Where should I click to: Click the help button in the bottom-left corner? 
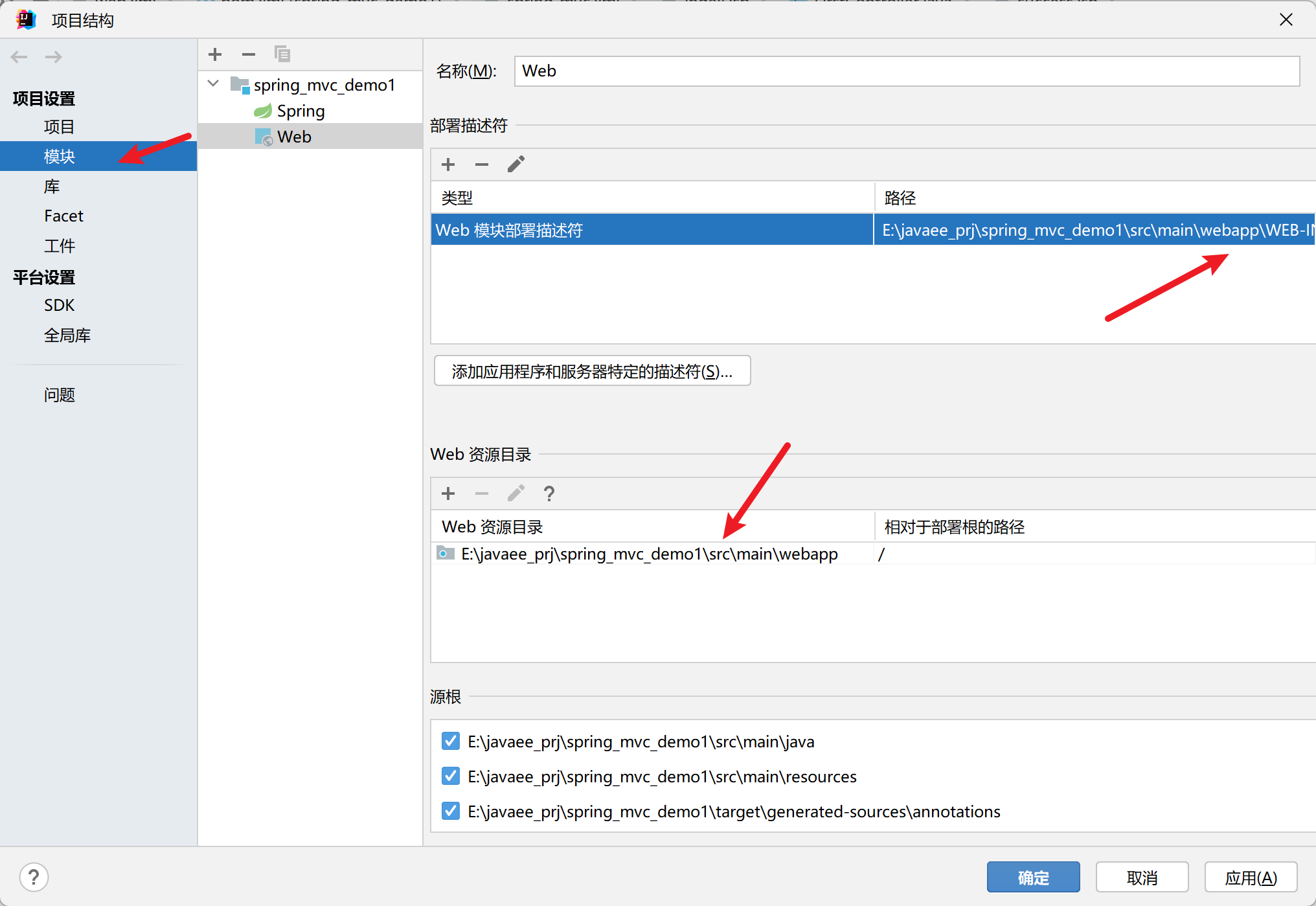(34, 878)
